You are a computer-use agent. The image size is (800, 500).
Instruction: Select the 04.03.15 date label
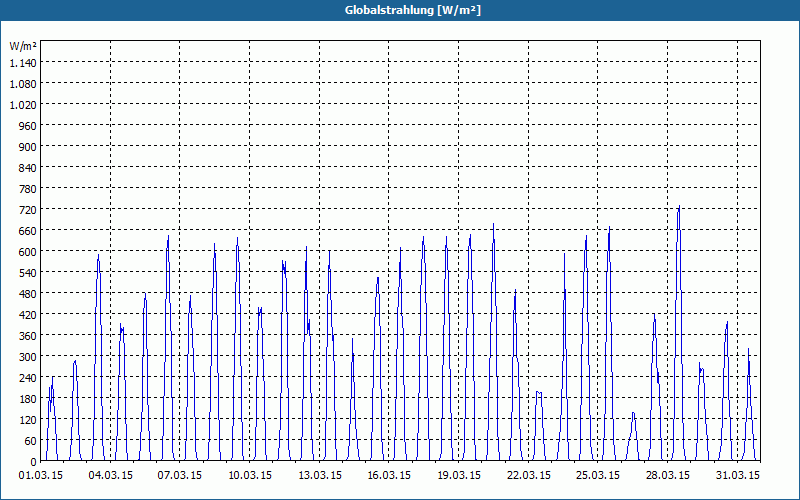111,476
